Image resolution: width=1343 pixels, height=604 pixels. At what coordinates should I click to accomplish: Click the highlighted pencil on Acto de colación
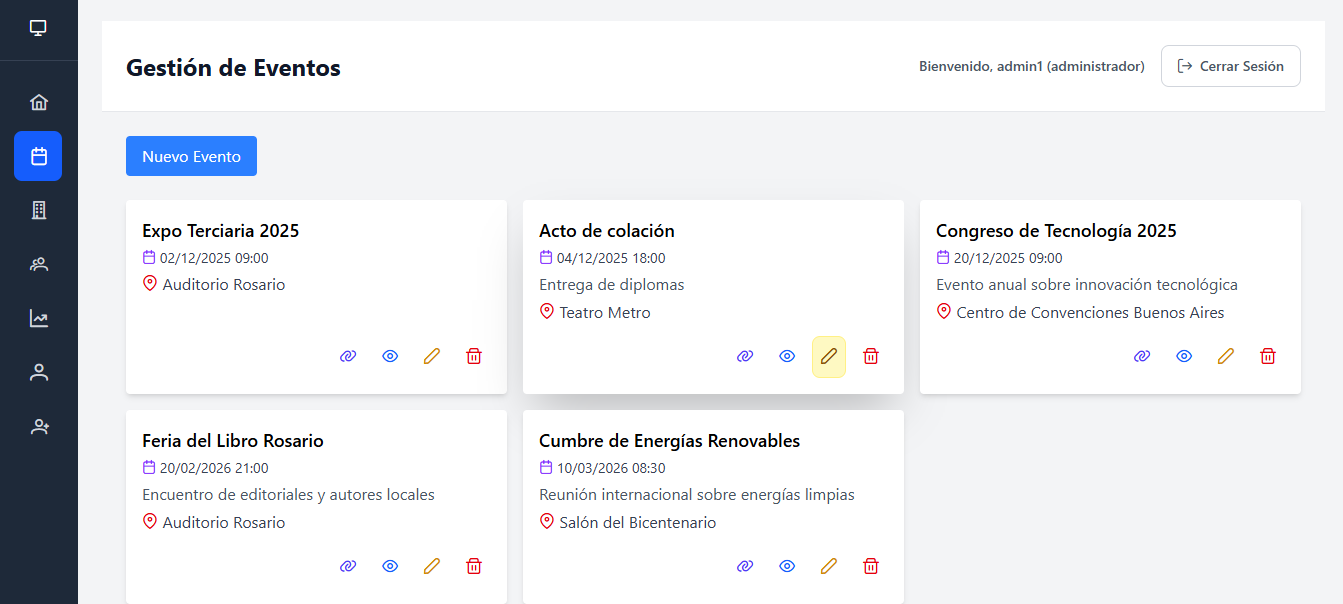829,355
